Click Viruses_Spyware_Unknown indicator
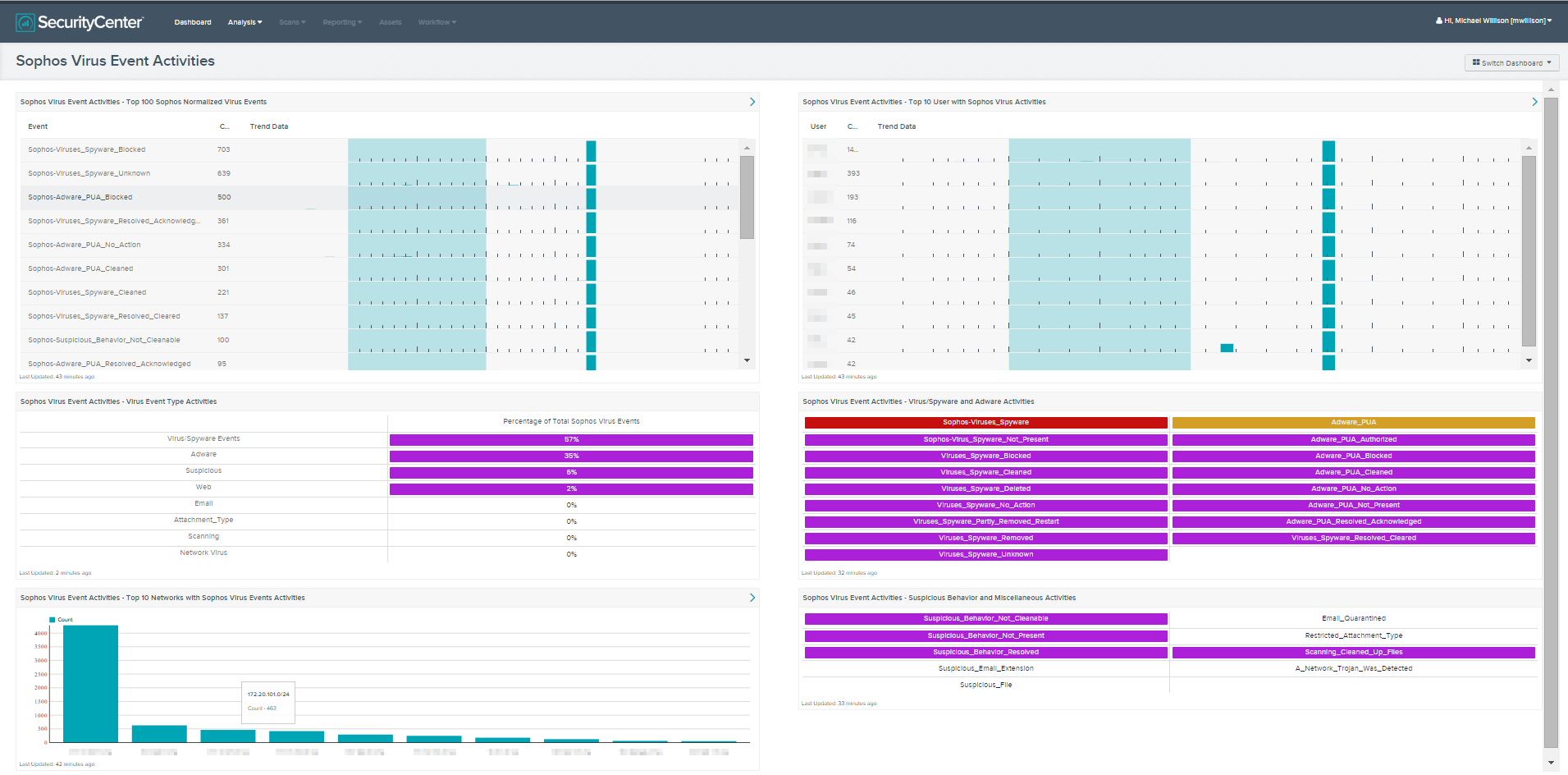1568x775 pixels. pos(985,555)
